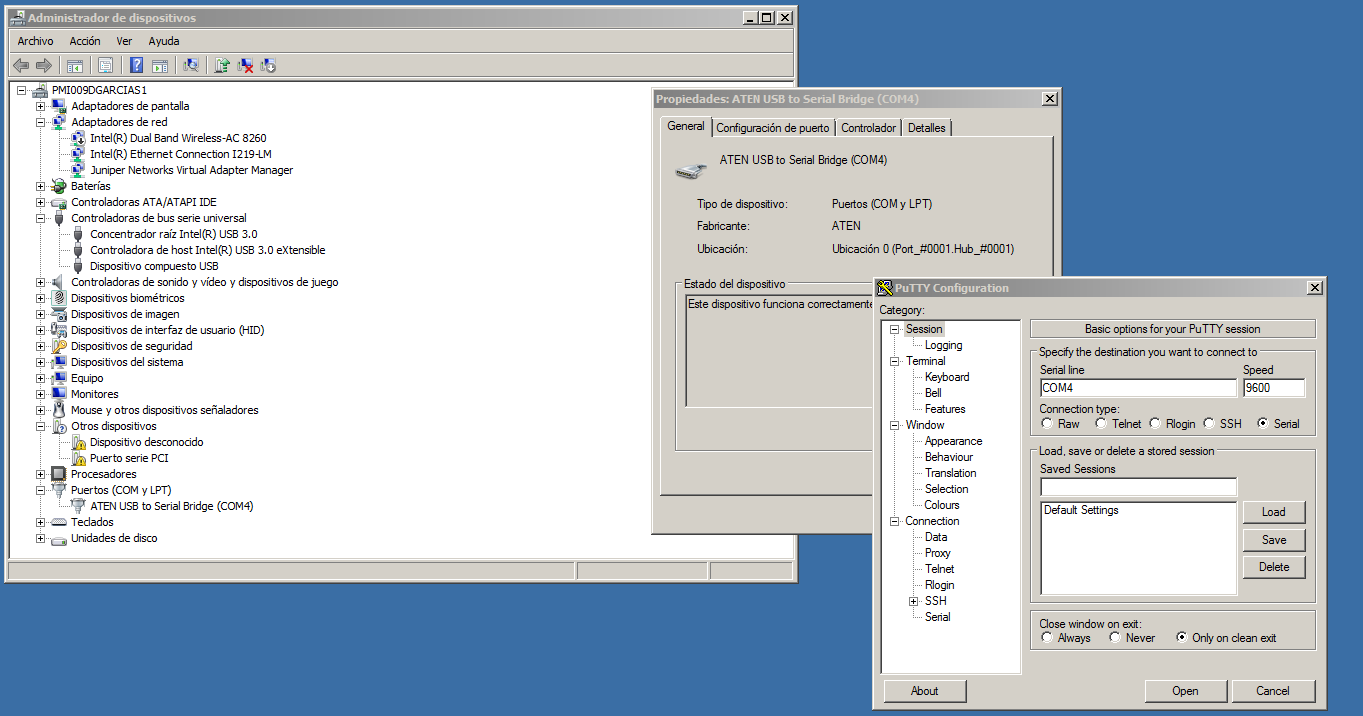The width and height of the screenshot is (1363, 716).
Task: Click the scan for hardware changes icon
Action: click(190, 65)
